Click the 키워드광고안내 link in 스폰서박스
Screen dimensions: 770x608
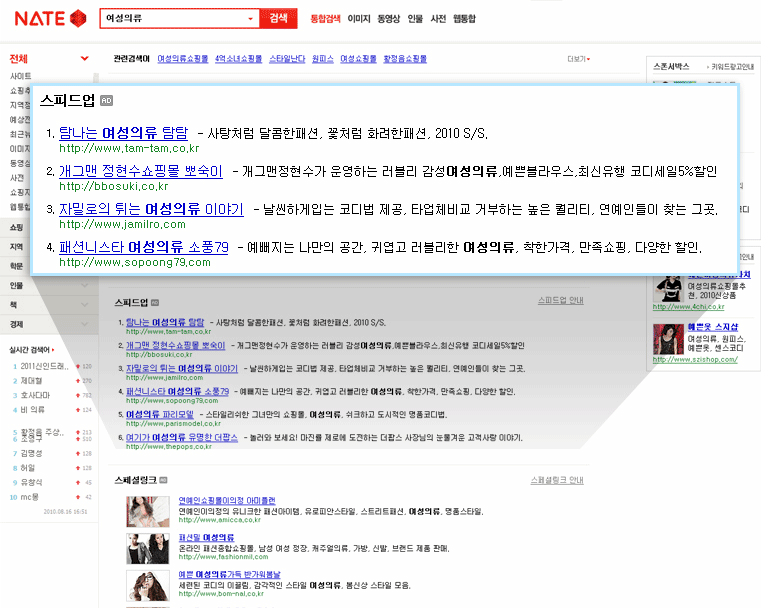point(731,67)
